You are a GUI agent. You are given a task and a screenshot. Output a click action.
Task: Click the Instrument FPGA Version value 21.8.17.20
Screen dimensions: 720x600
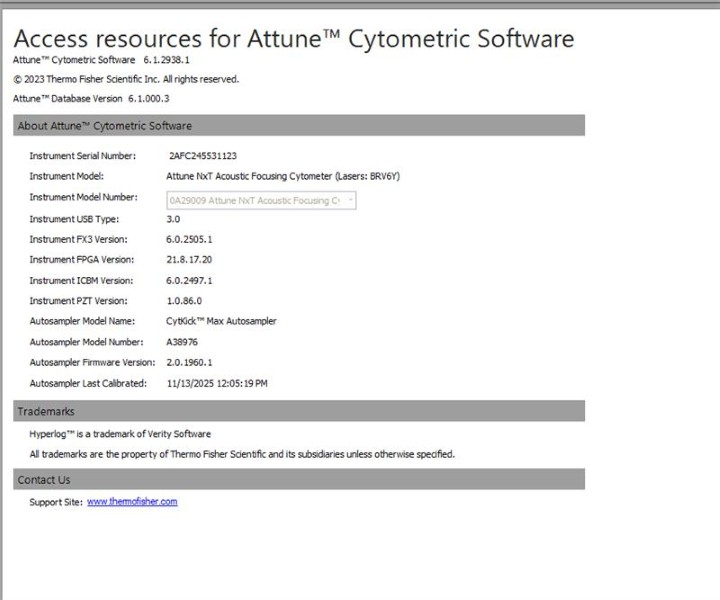(189, 260)
